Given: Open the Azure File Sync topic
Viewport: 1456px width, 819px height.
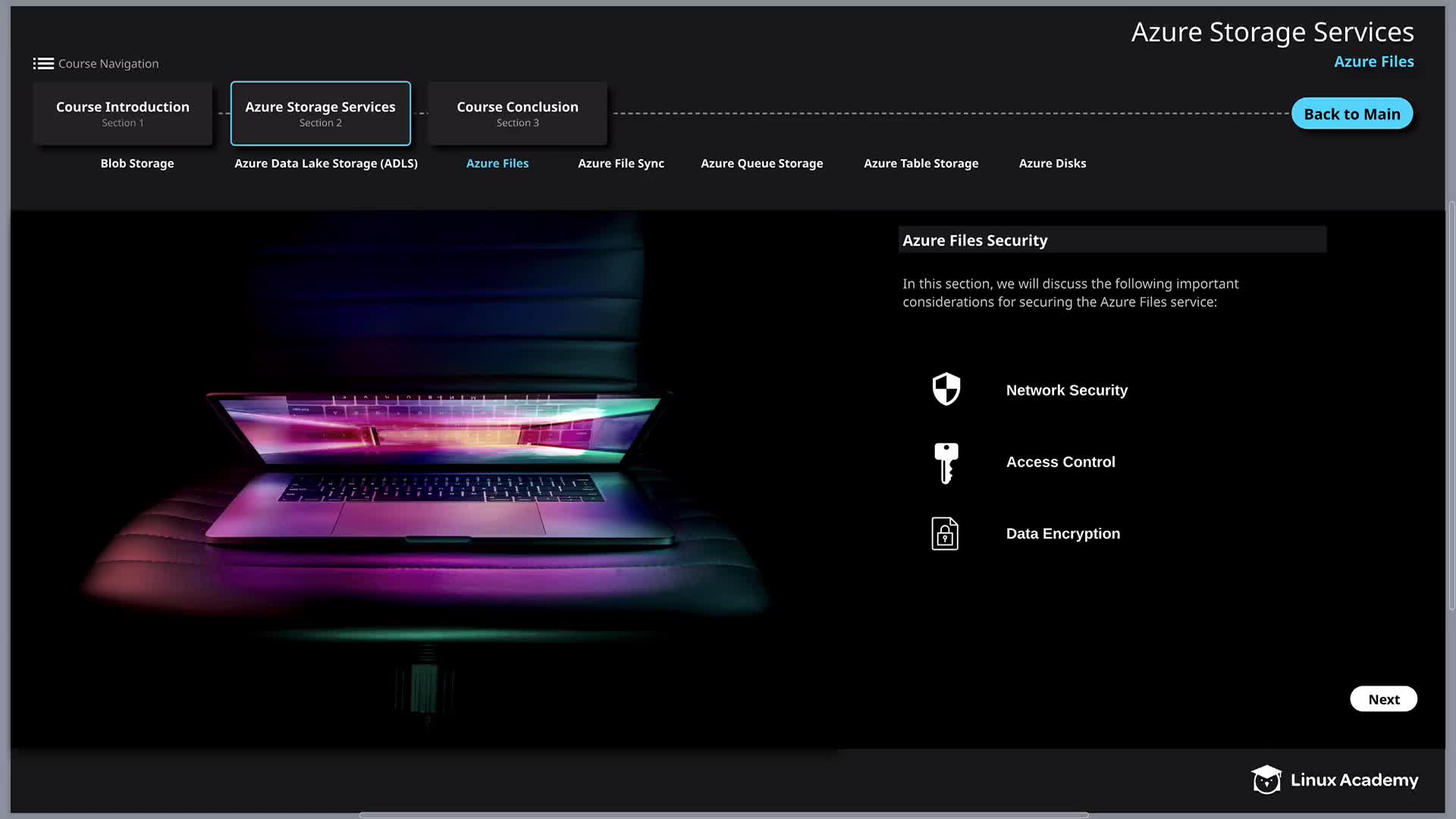Looking at the screenshot, I should click(x=621, y=164).
